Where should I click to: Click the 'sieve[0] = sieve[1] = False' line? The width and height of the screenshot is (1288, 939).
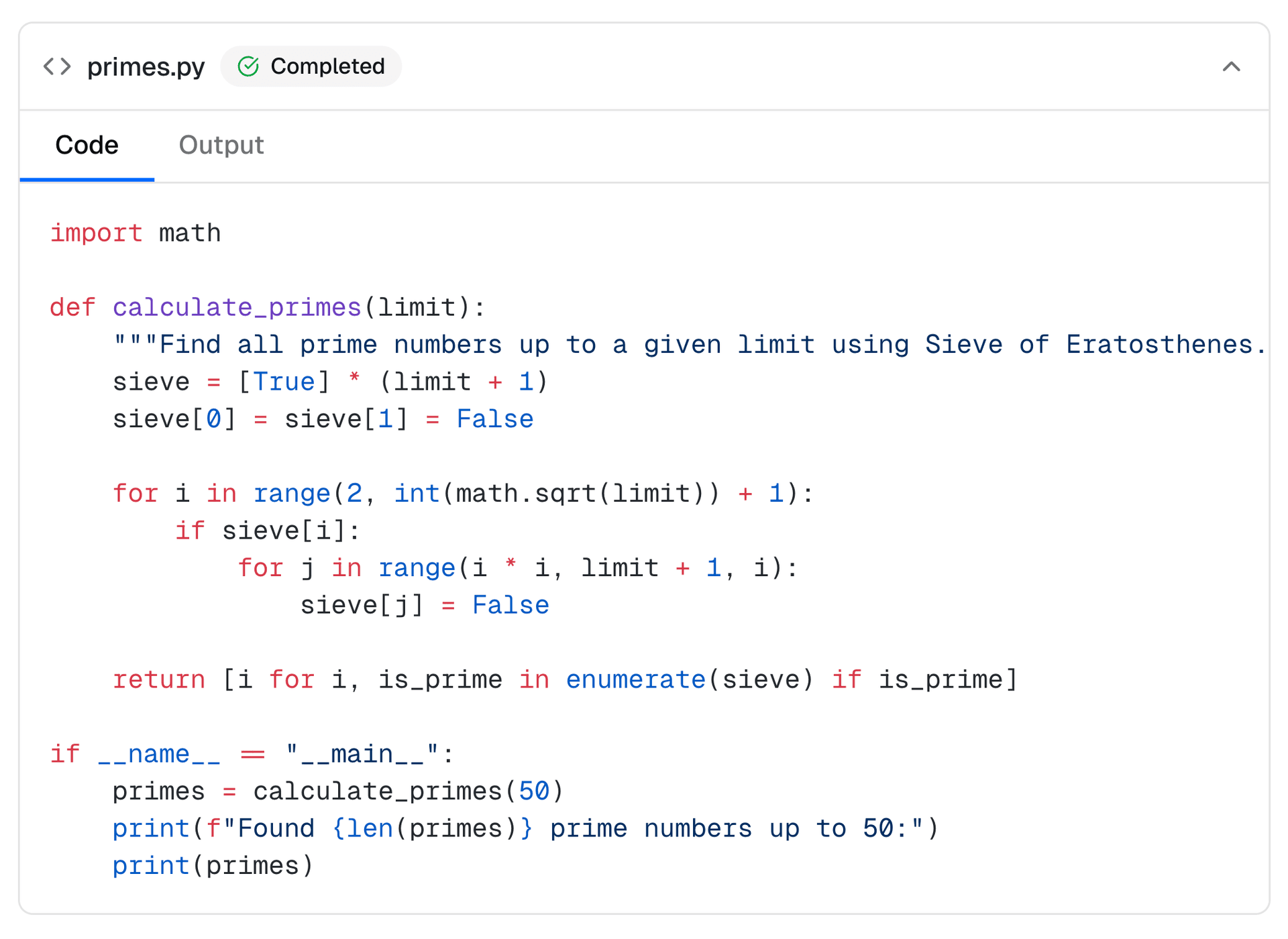coord(323,419)
